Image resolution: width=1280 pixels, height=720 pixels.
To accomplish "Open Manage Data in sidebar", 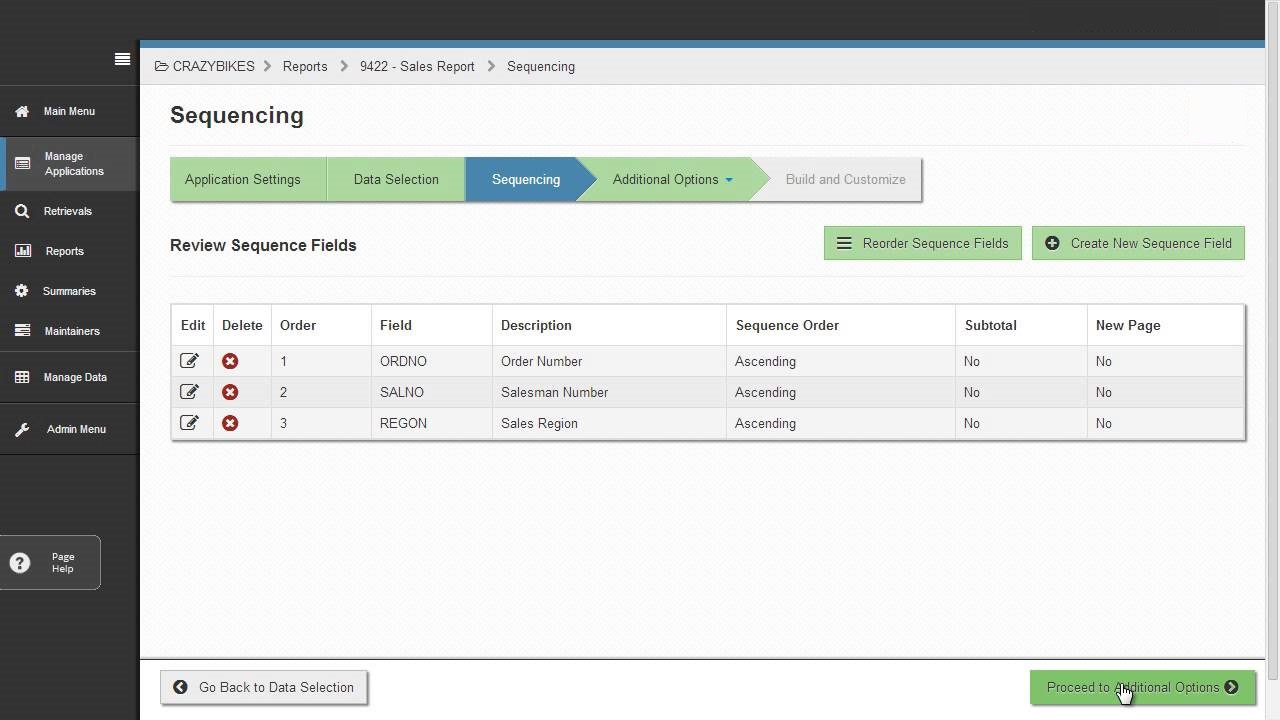I will [x=74, y=377].
